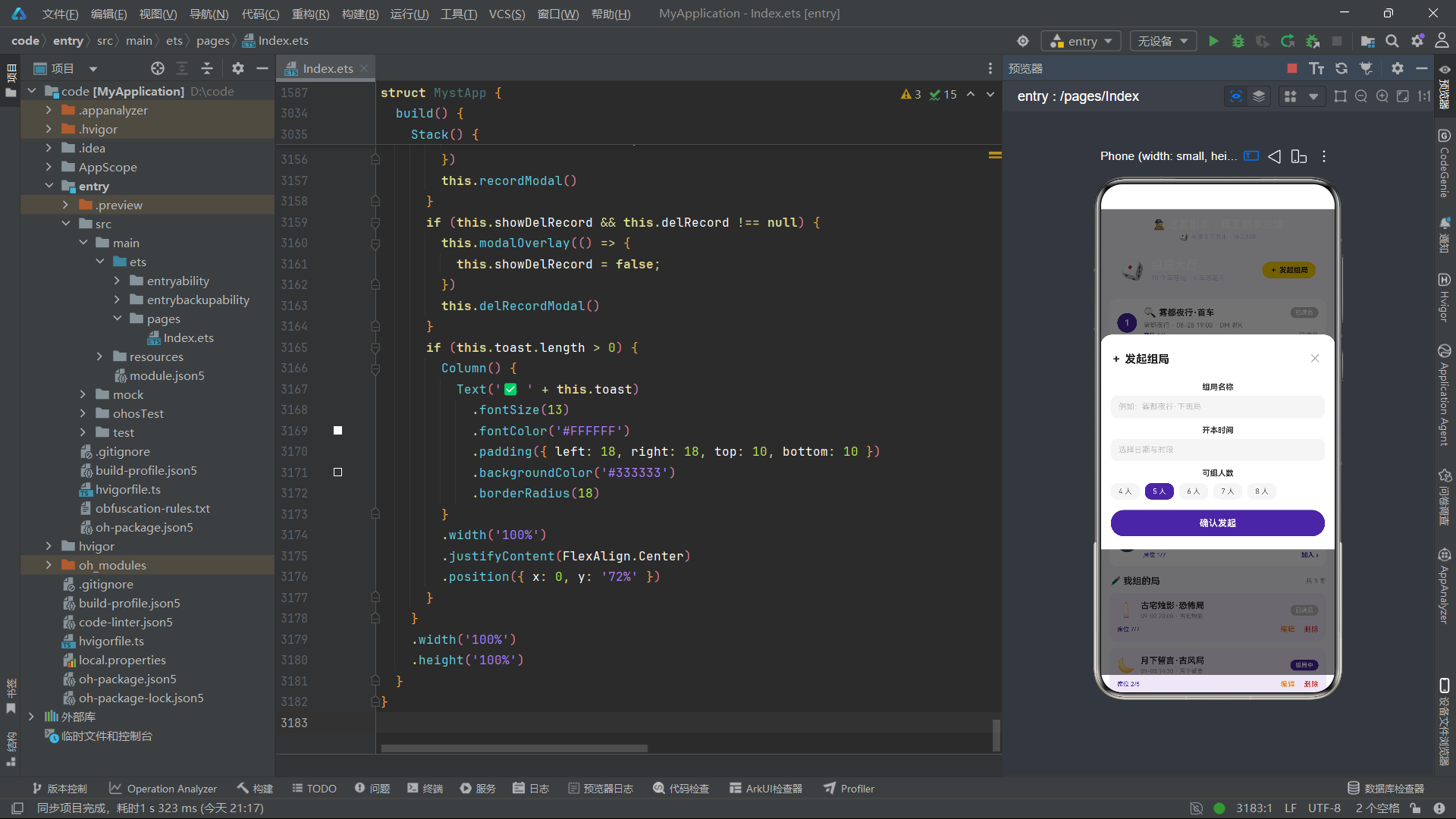The width and height of the screenshot is (1456, 819).
Task: Open search everywhere magnifier icon
Action: 1392,41
